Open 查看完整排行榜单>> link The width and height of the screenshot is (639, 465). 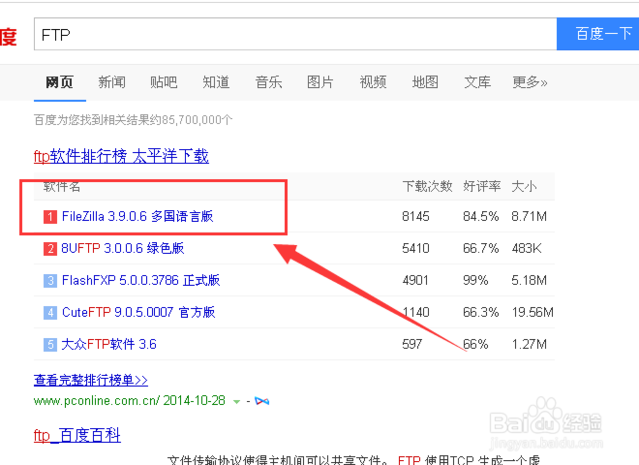tap(91, 380)
